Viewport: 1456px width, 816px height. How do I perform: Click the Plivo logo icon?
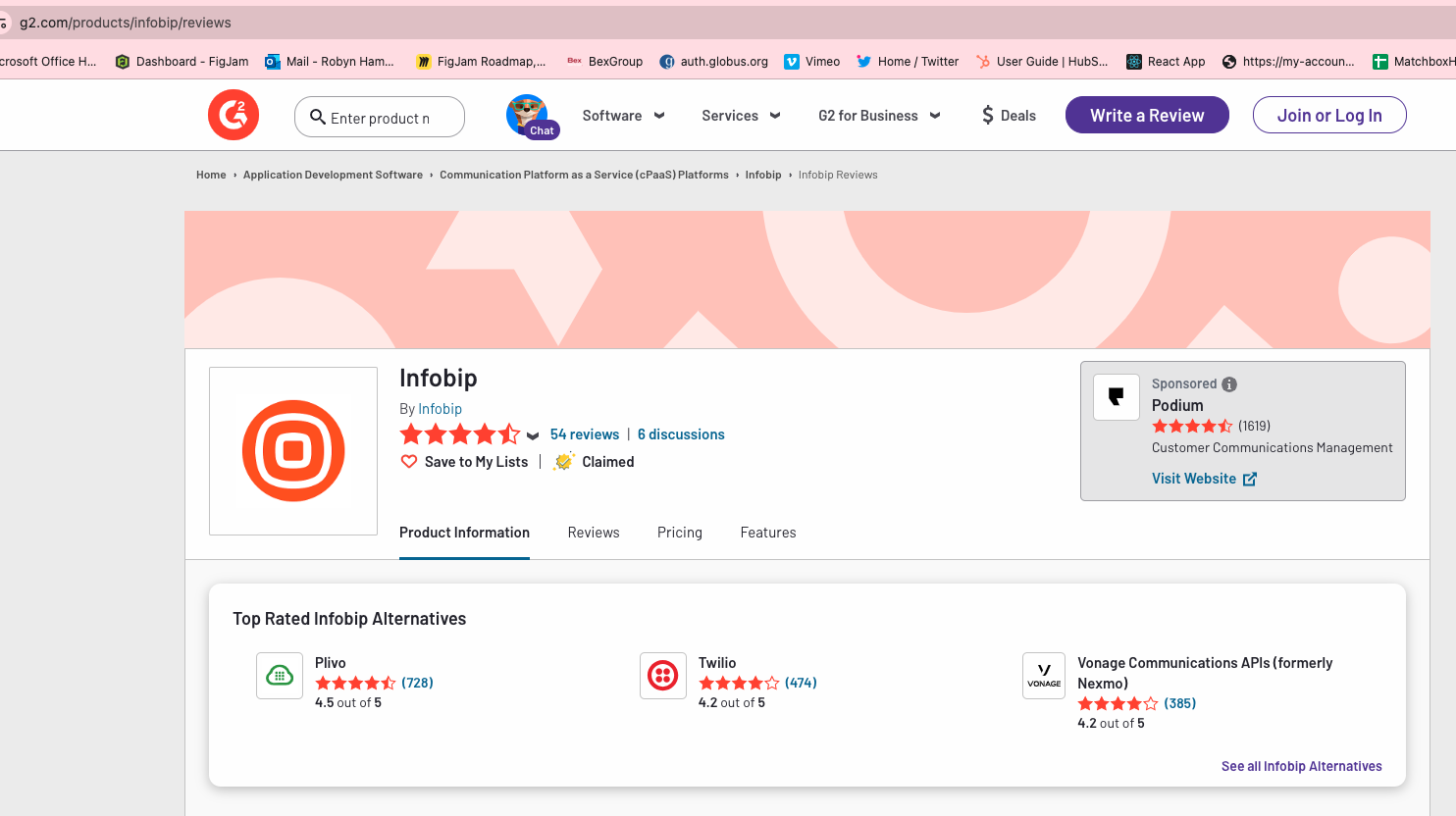coord(280,676)
